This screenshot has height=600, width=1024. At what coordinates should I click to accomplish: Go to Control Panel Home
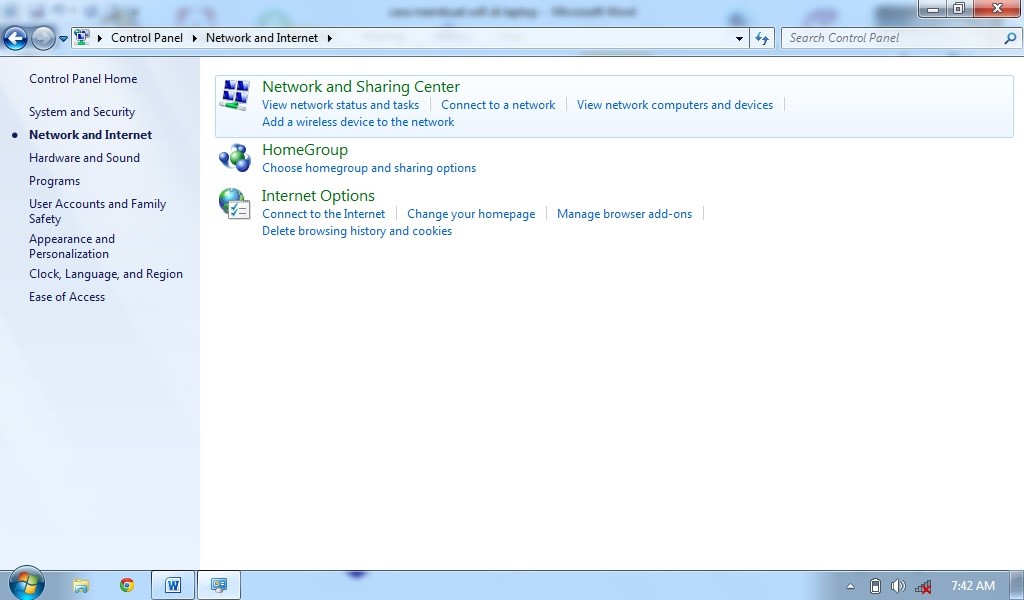(83, 79)
